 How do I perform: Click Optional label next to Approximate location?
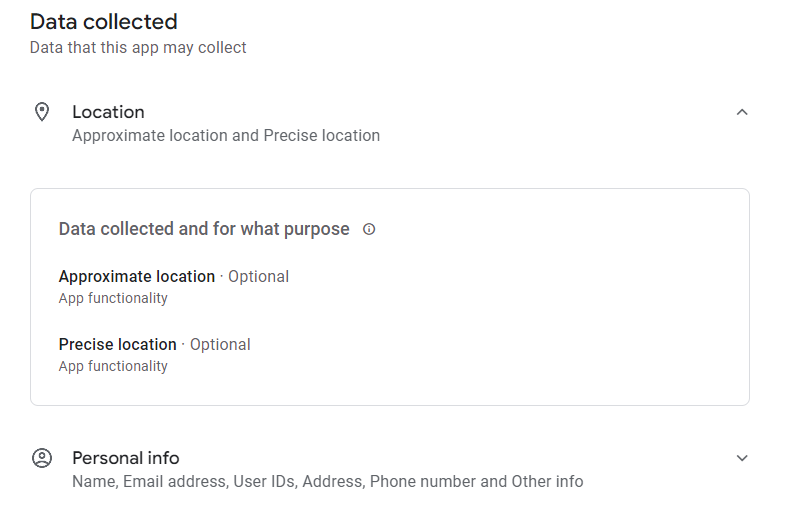click(258, 276)
